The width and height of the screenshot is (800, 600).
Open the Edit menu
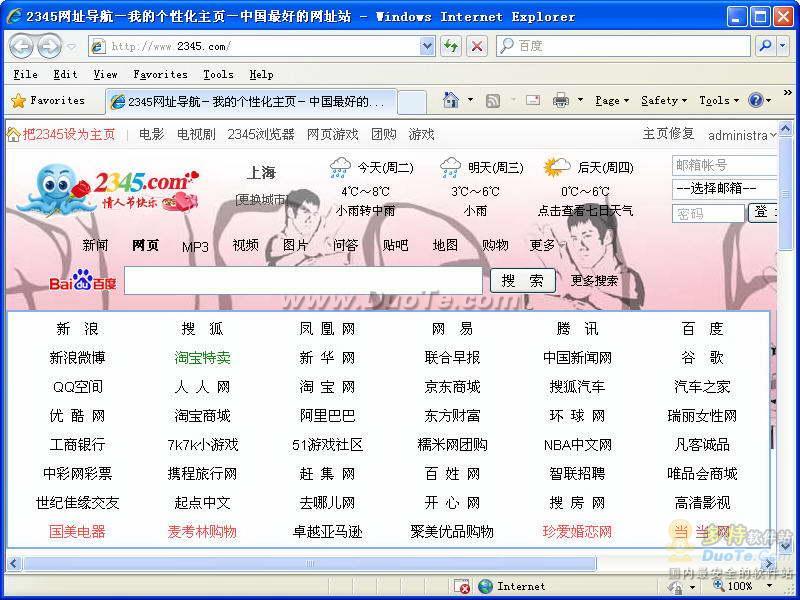[65, 74]
